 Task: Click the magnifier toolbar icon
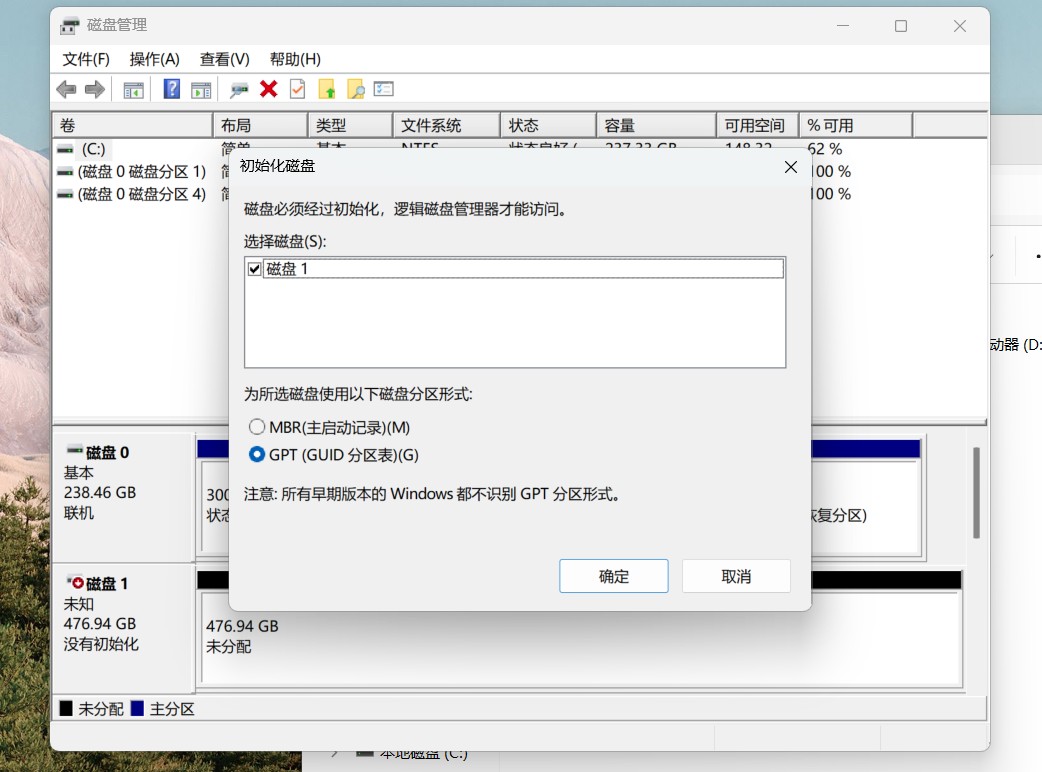238,89
